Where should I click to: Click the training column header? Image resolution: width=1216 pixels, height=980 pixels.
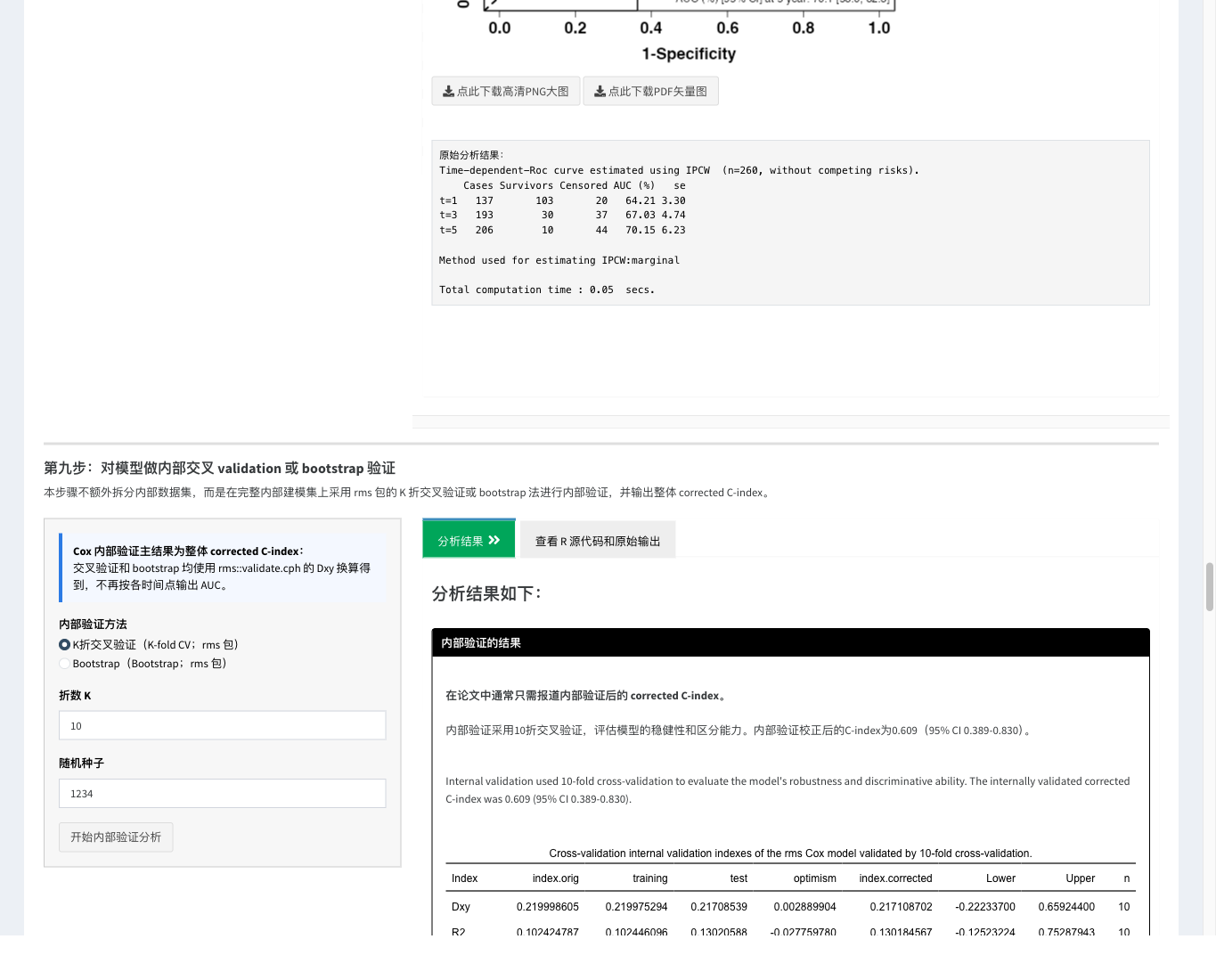(x=650, y=878)
